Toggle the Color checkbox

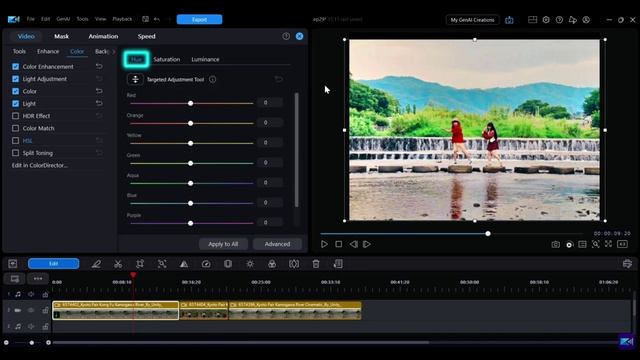(16, 91)
